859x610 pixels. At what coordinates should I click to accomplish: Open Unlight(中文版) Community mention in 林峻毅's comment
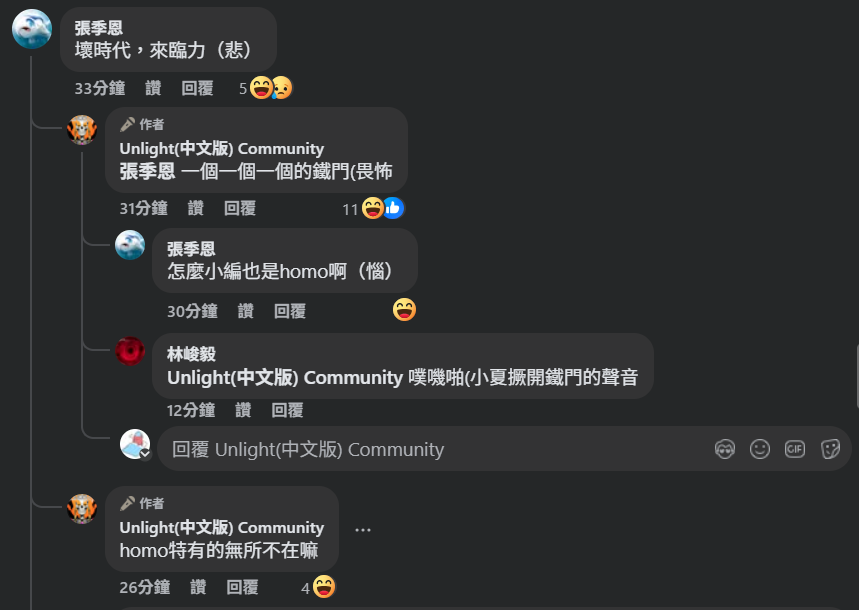(285, 378)
